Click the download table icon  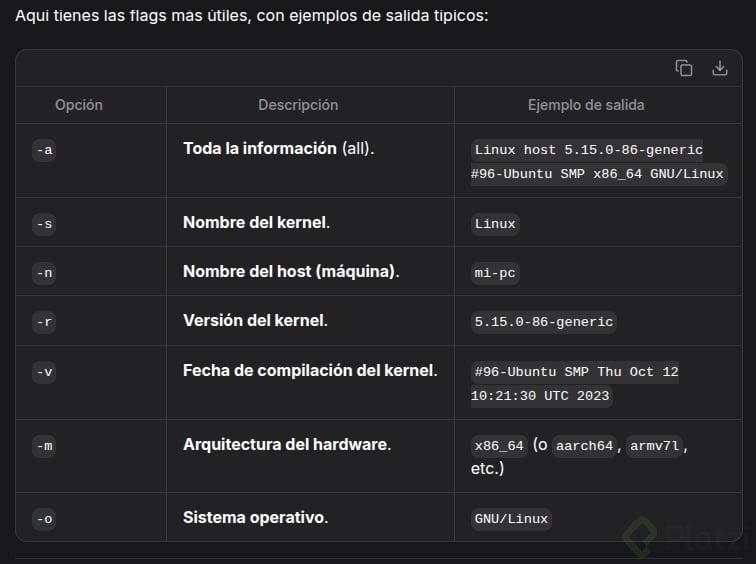719,68
